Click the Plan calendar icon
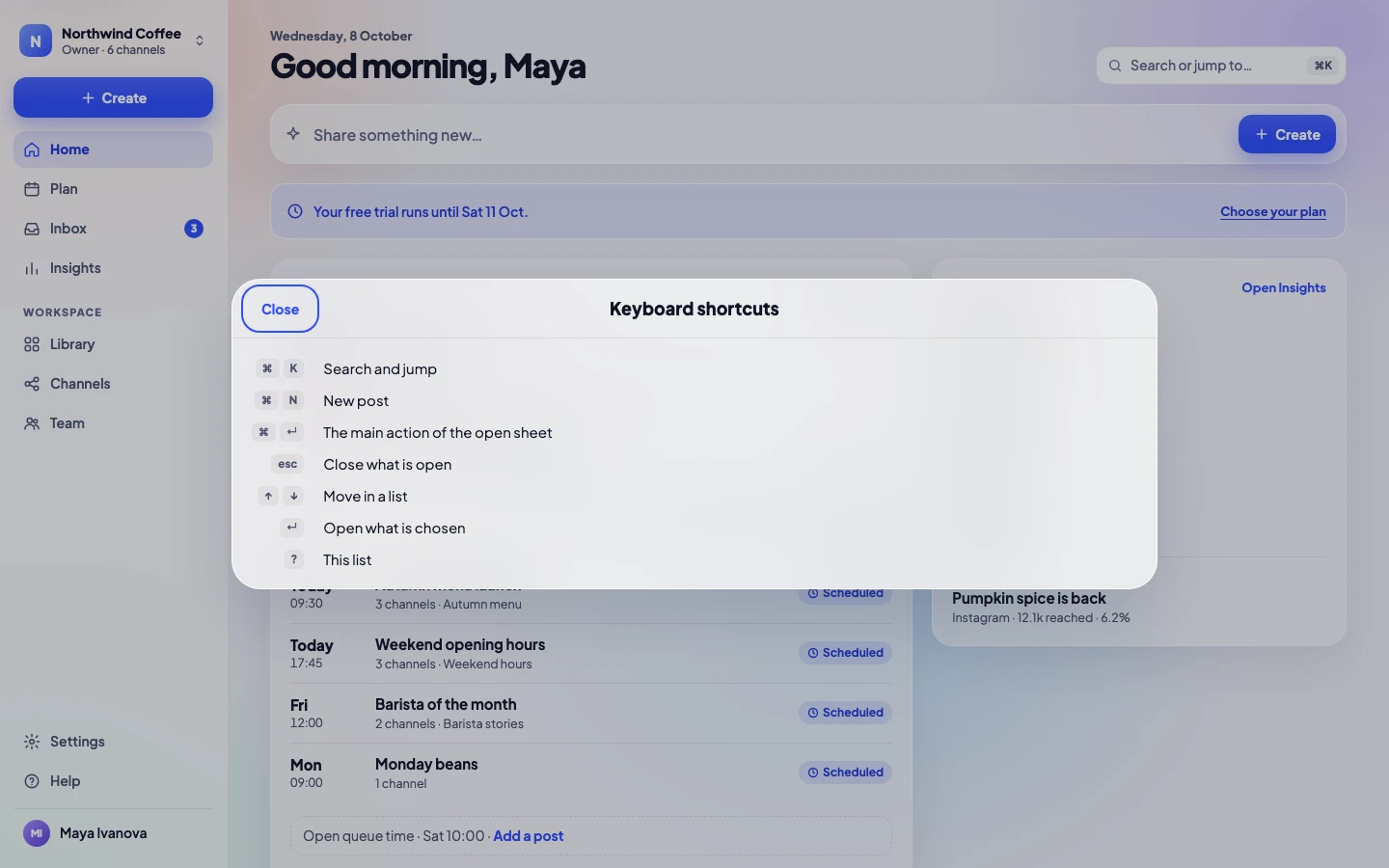1389x868 pixels. pyautogui.click(x=32, y=189)
